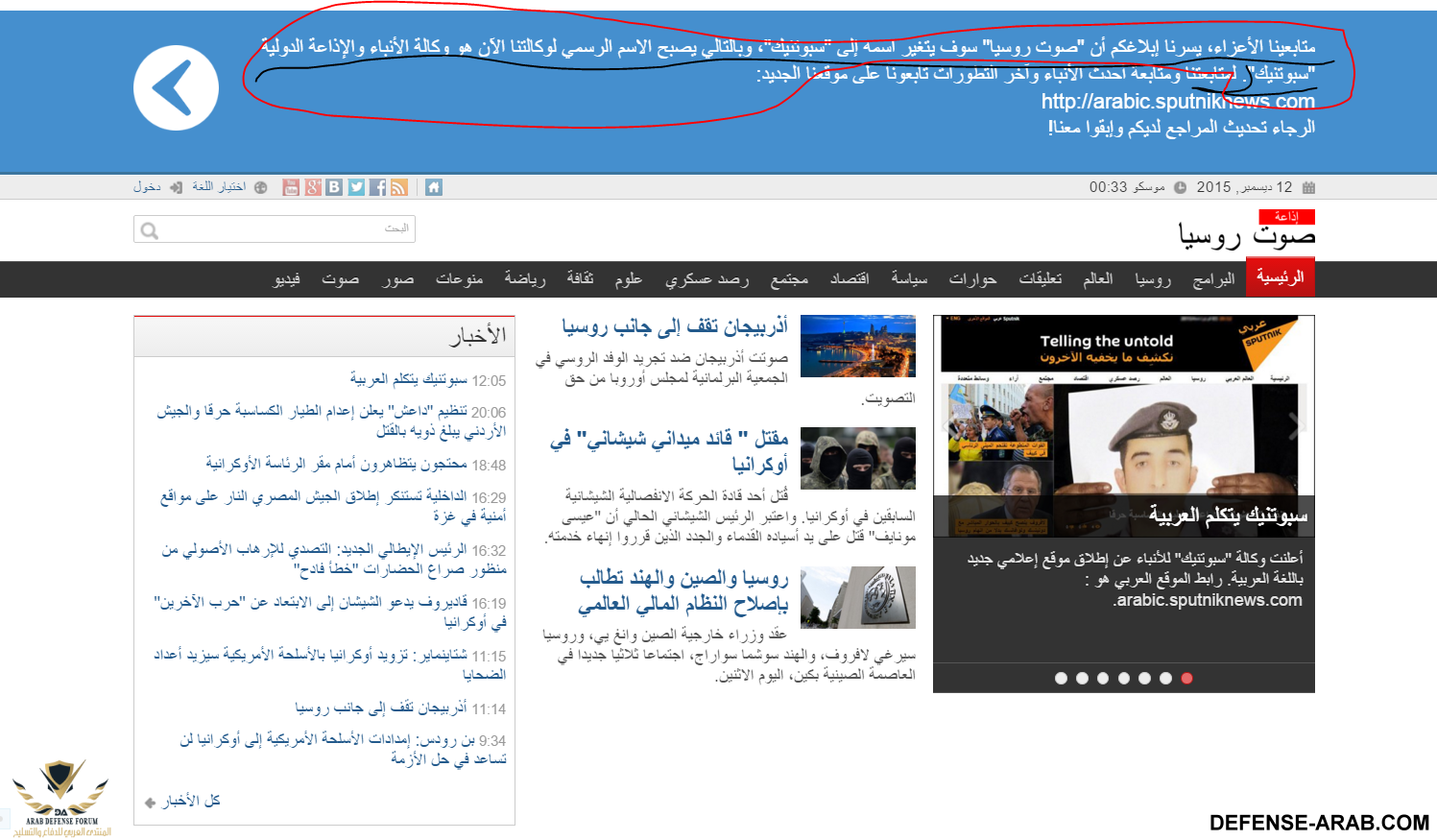Open the صوت menu item

[340, 278]
